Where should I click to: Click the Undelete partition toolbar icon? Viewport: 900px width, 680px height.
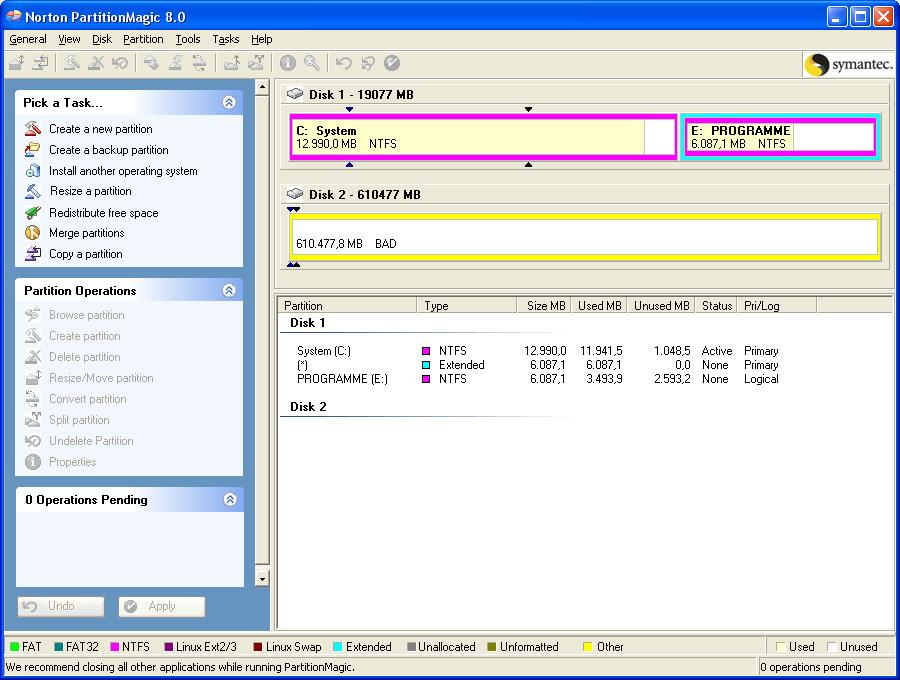point(120,63)
